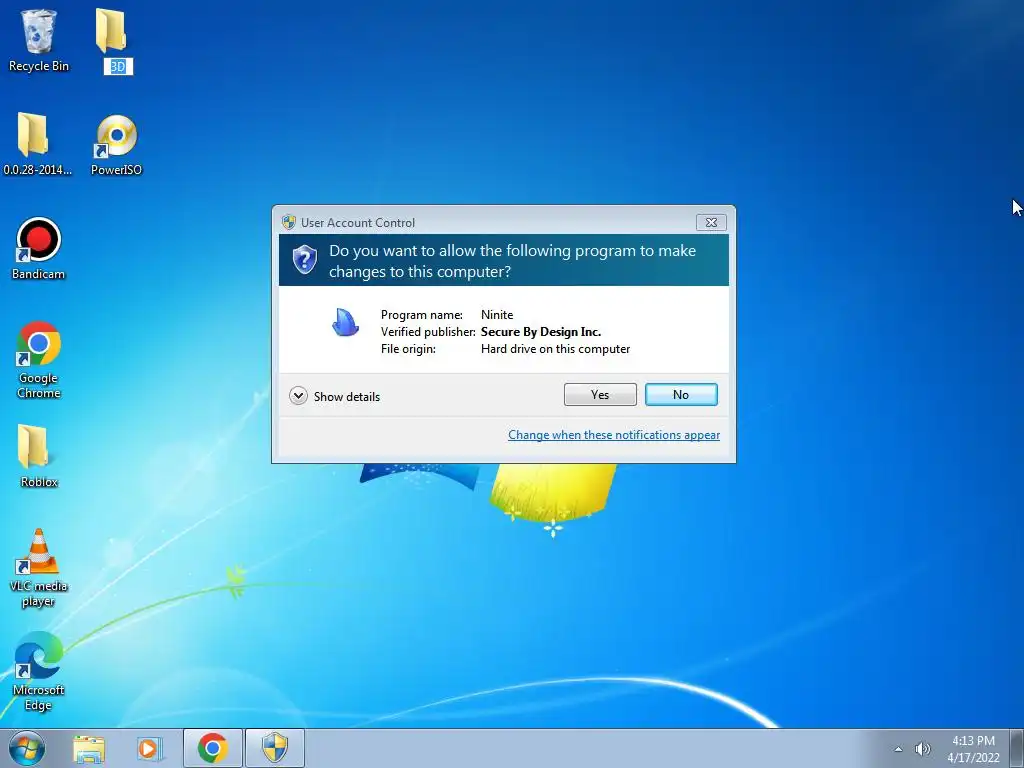Click the Ninite program icon

pyautogui.click(x=345, y=323)
